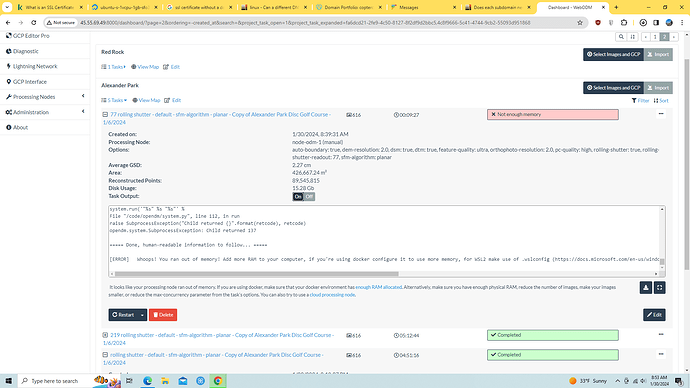Click the project search magnifier icon
690x388 pixels.
pos(621,37)
